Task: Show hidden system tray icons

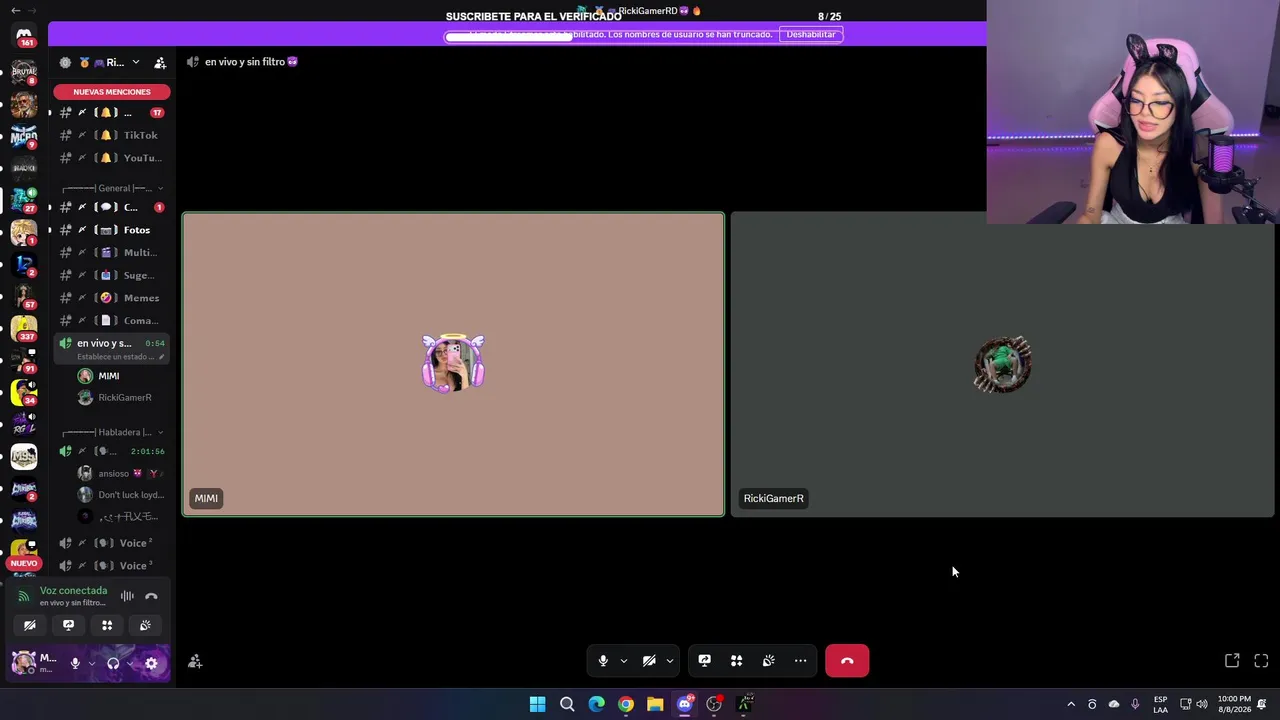Action: pyautogui.click(x=1071, y=704)
